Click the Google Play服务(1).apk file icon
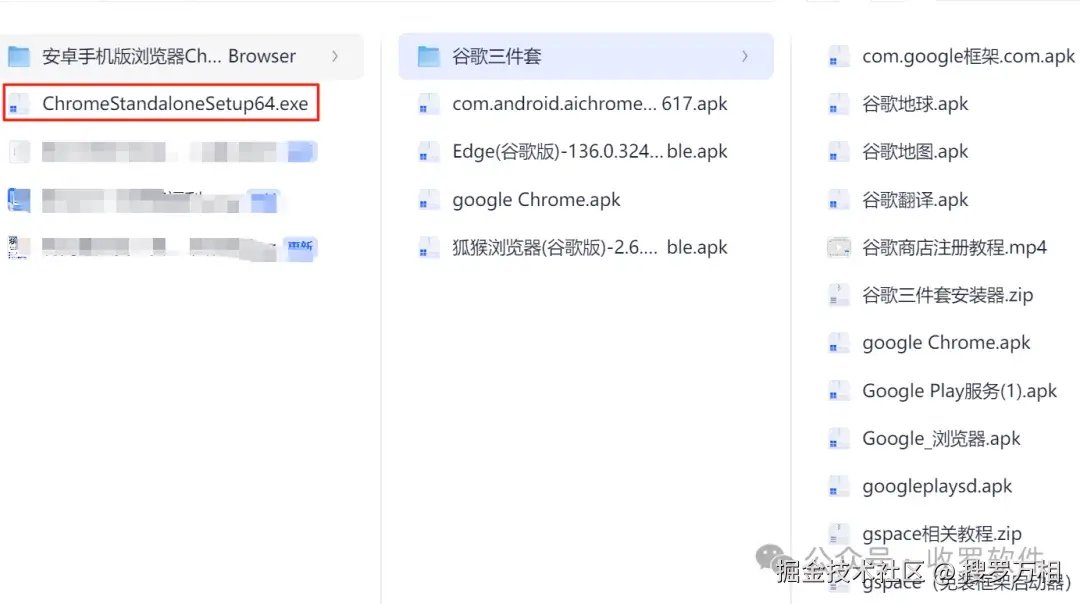 coord(838,391)
